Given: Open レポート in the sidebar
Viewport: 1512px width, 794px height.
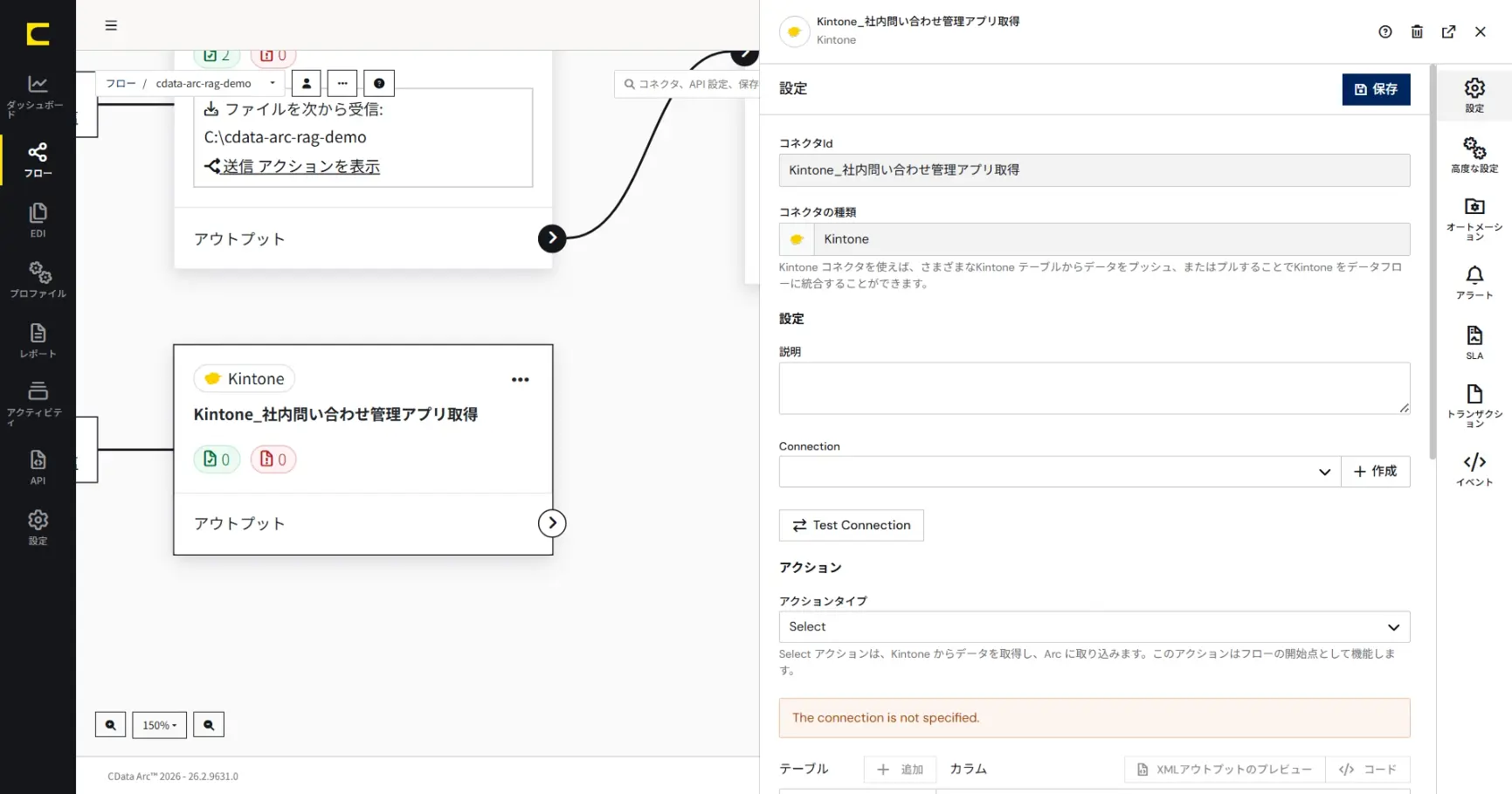Looking at the screenshot, I should [38, 341].
